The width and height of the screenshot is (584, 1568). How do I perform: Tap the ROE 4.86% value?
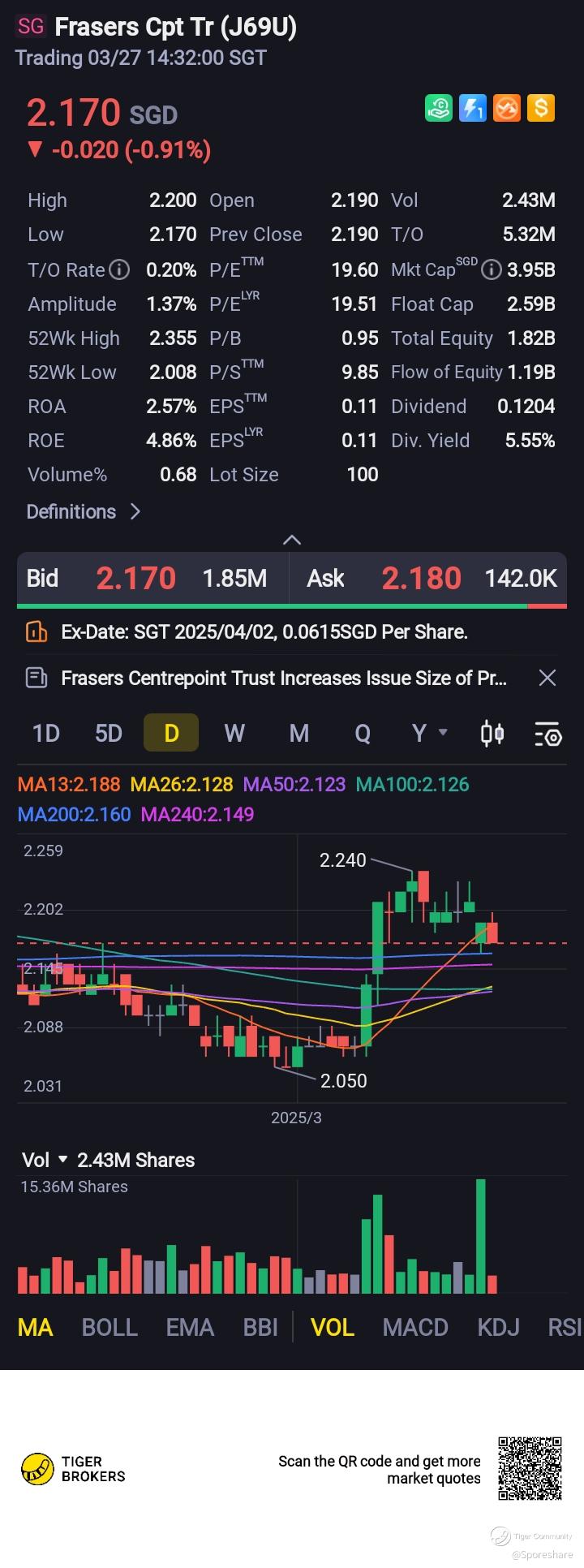click(x=171, y=440)
